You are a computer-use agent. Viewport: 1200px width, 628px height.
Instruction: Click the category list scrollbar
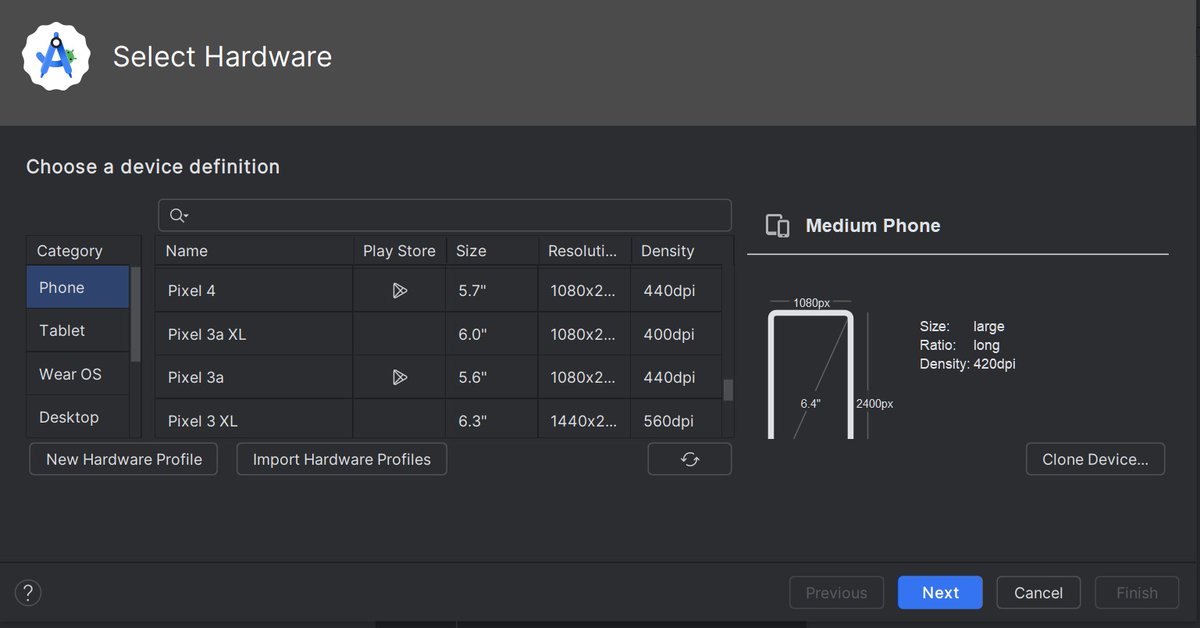[x=136, y=313]
